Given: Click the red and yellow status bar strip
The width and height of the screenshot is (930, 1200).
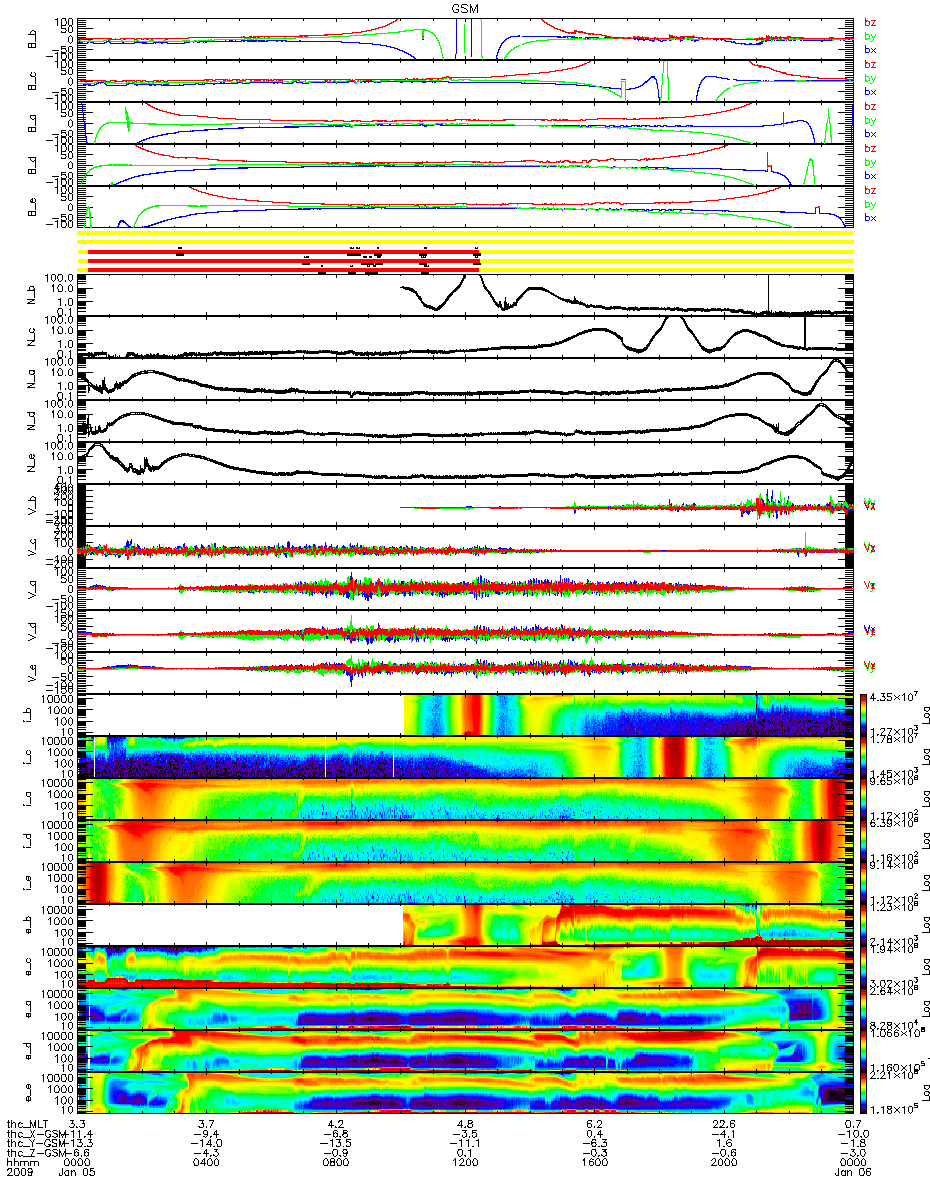Looking at the screenshot, I should 466,253.
